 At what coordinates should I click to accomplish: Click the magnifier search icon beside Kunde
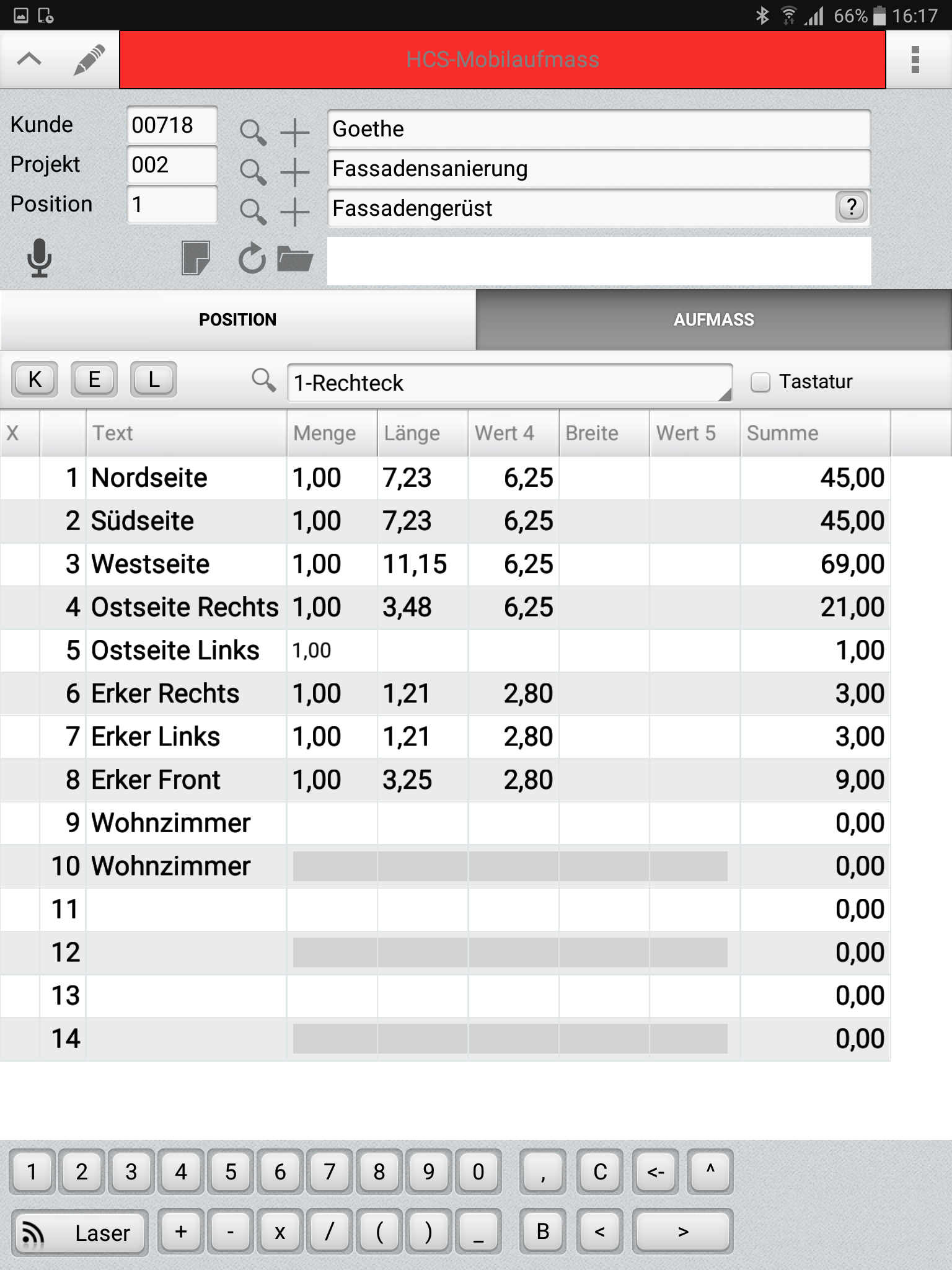click(x=253, y=132)
